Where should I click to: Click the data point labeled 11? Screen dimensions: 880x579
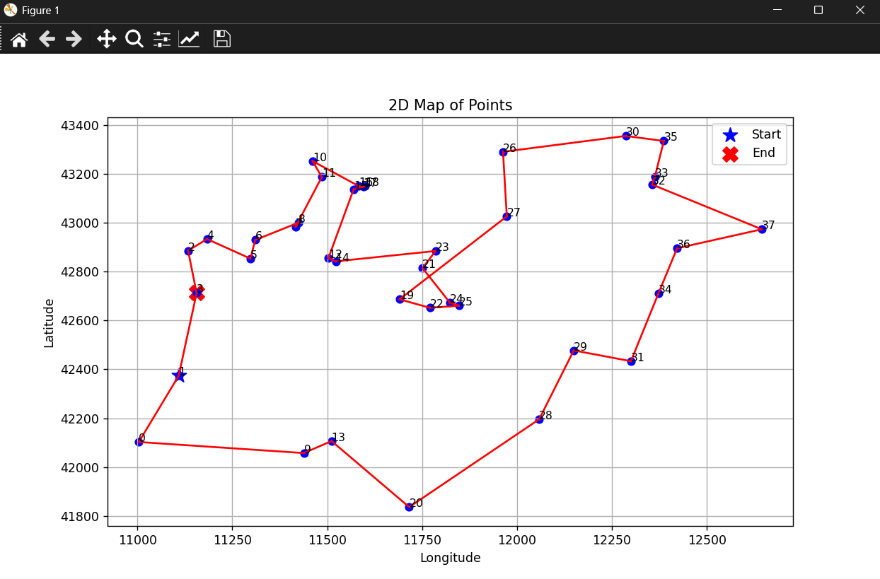click(322, 177)
